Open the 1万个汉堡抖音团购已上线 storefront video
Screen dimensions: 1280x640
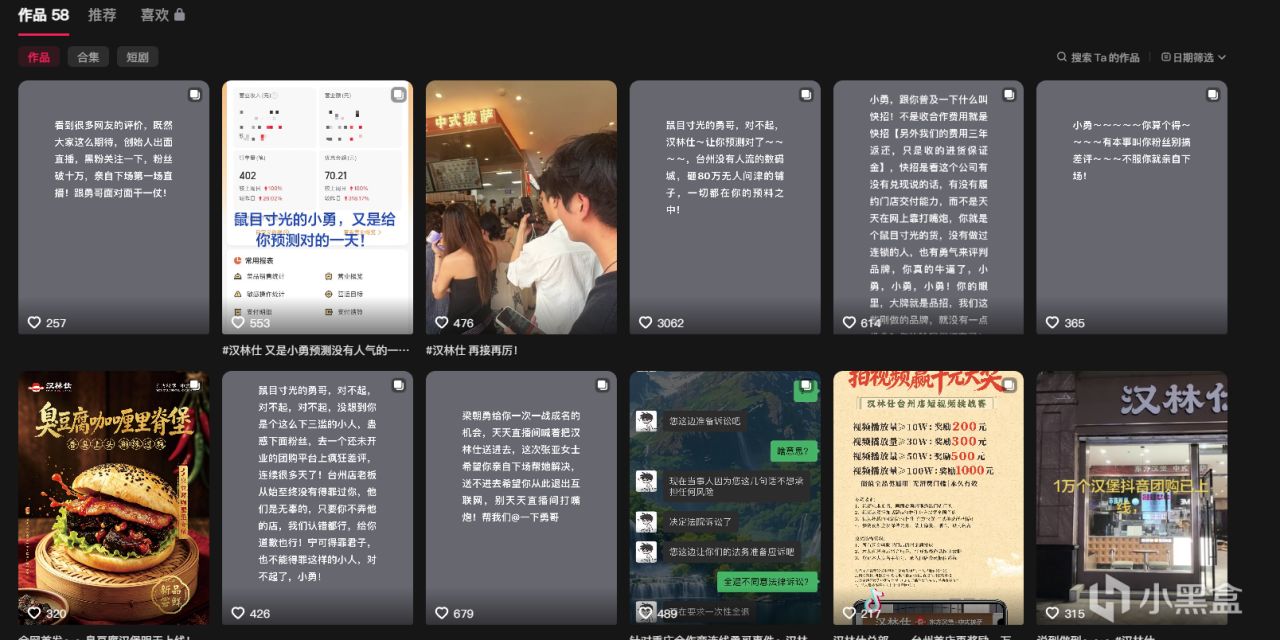pyautogui.click(x=1132, y=498)
